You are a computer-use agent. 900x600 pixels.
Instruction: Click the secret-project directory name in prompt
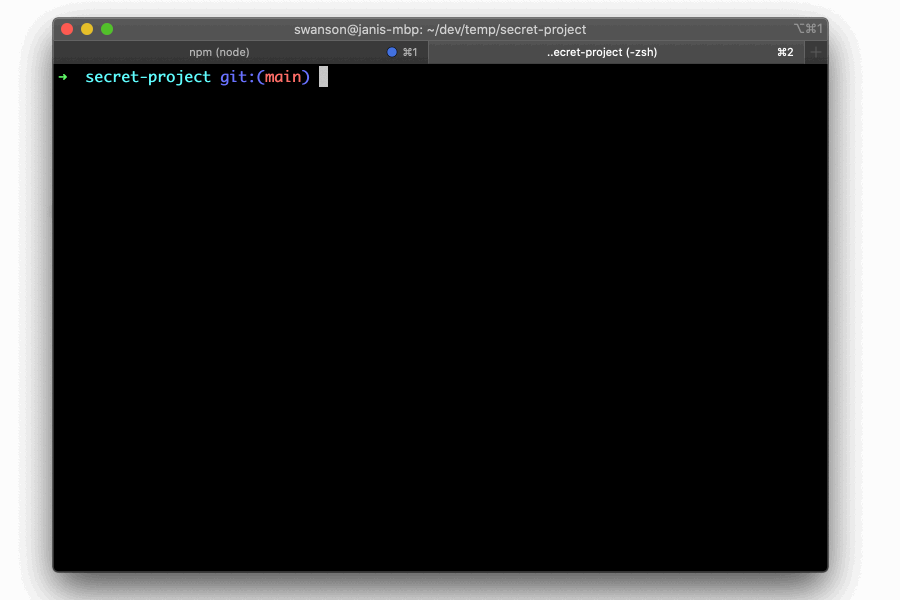coord(146,76)
